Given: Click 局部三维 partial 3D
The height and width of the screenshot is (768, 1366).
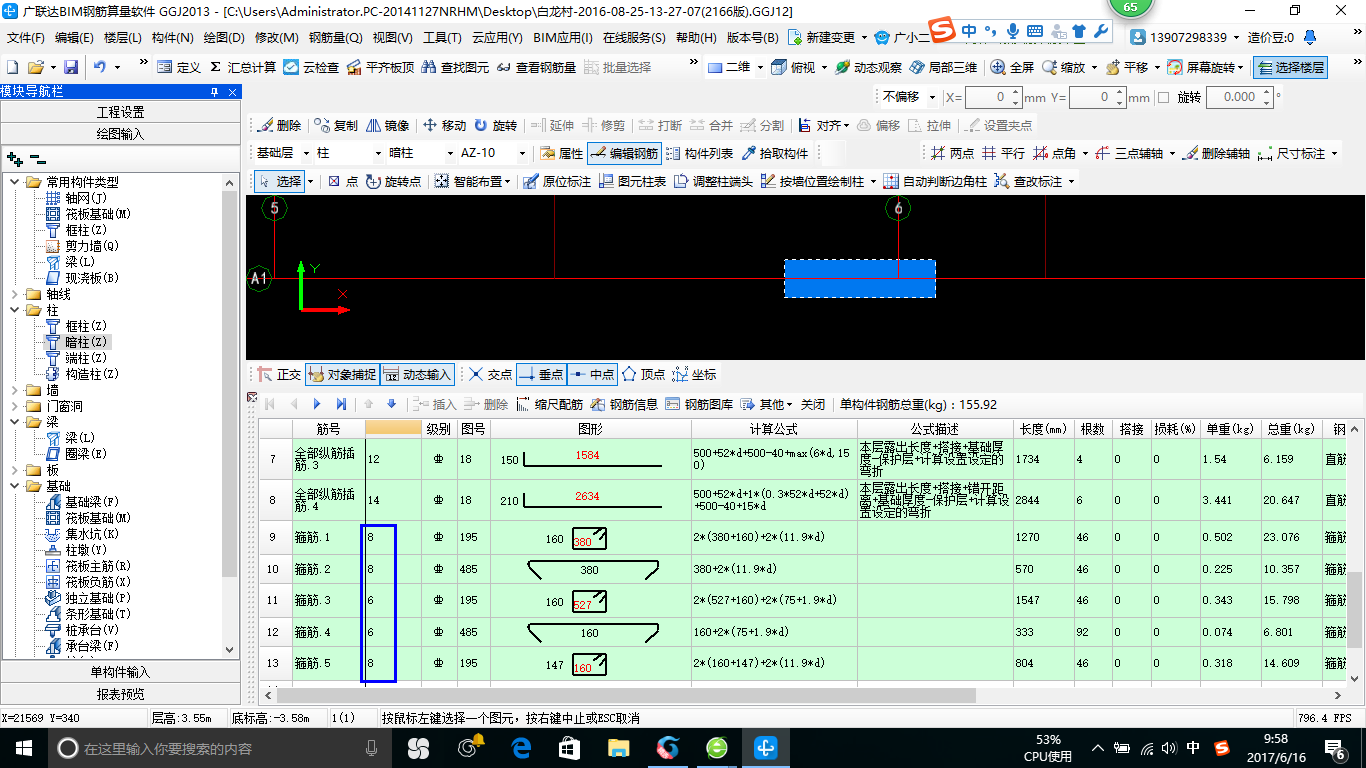Looking at the screenshot, I should (943, 67).
